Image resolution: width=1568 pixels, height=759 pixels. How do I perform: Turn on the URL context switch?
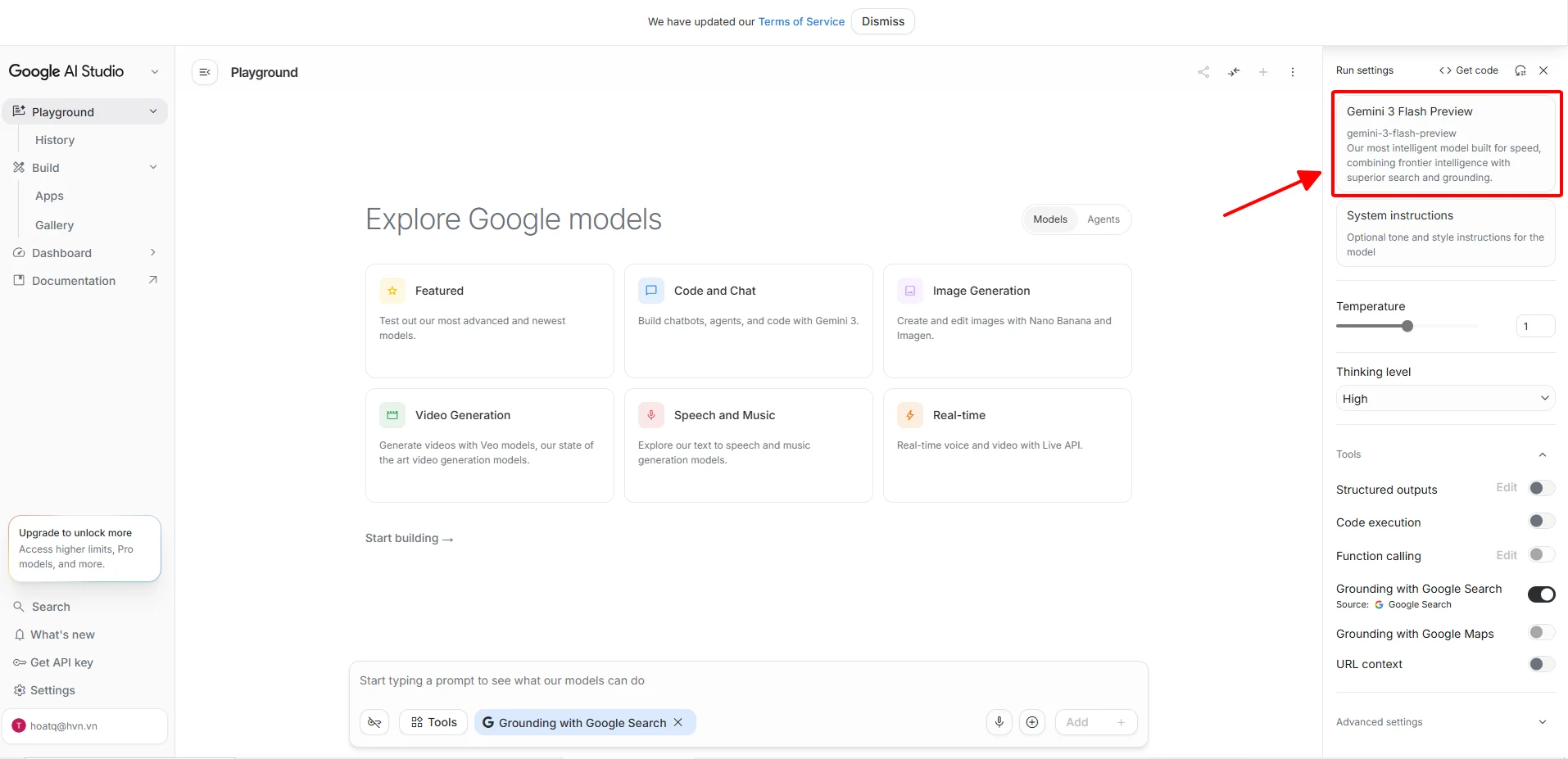coord(1541,664)
